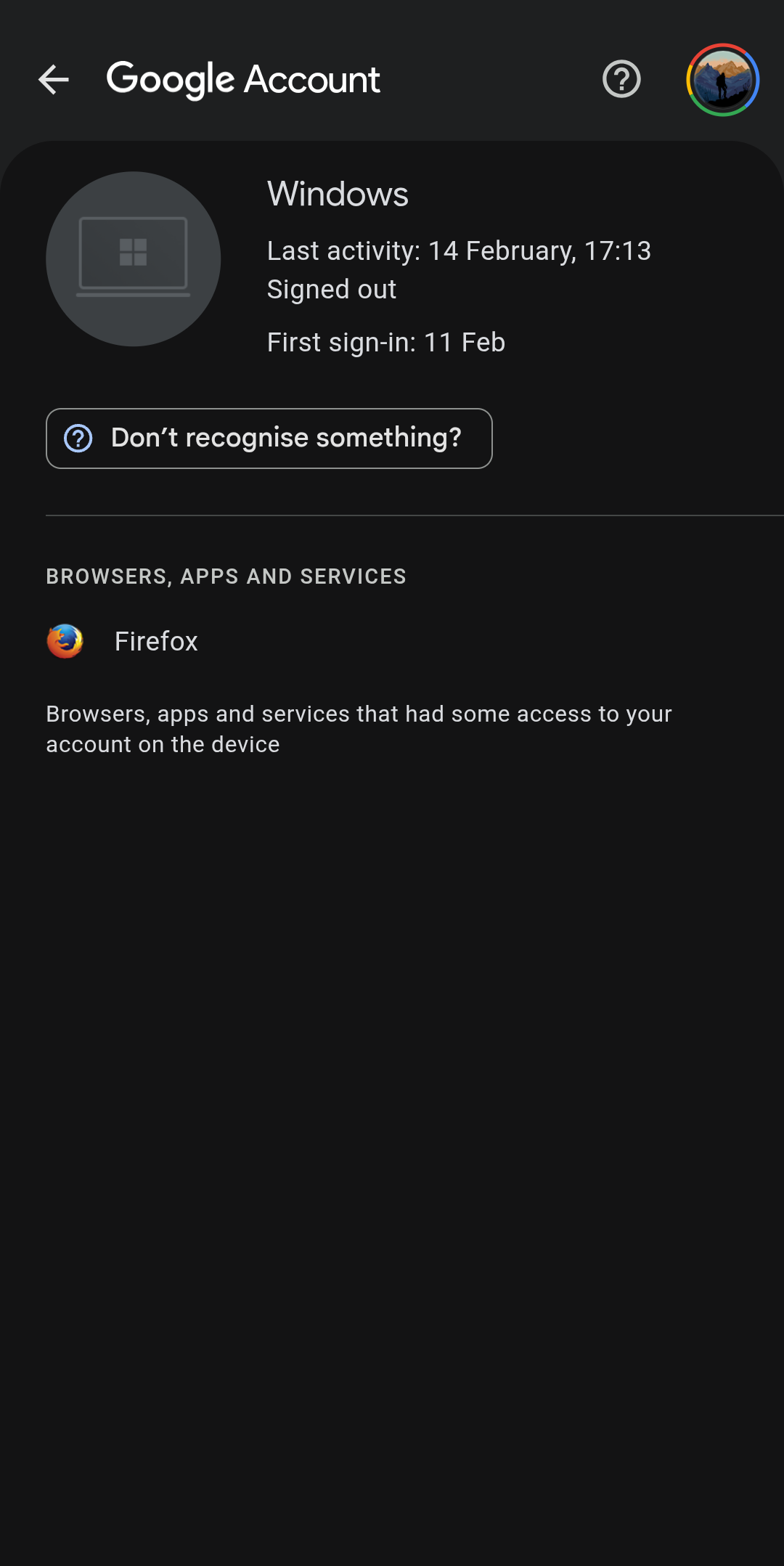Click the "Signed out" status text
Image resolution: width=784 pixels, height=1566 pixels.
click(x=331, y=290)
